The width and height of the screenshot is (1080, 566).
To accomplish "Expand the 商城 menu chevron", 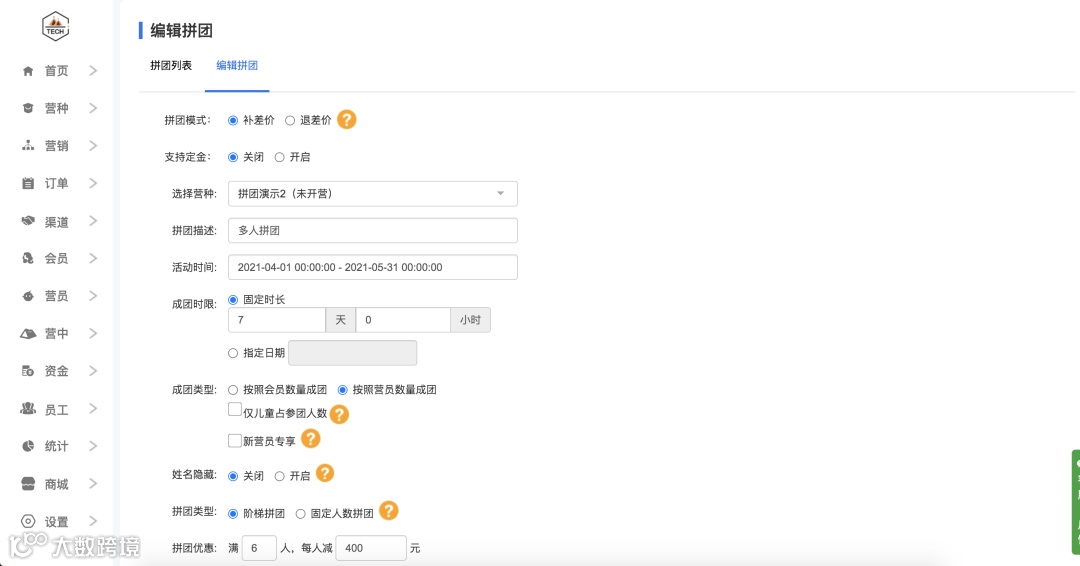I will point(93,483).
